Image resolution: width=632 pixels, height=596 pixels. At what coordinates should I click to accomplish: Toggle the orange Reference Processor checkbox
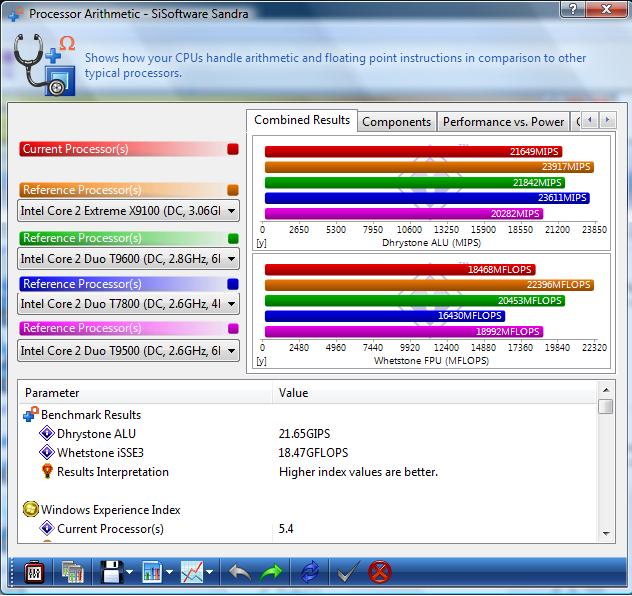233,190
